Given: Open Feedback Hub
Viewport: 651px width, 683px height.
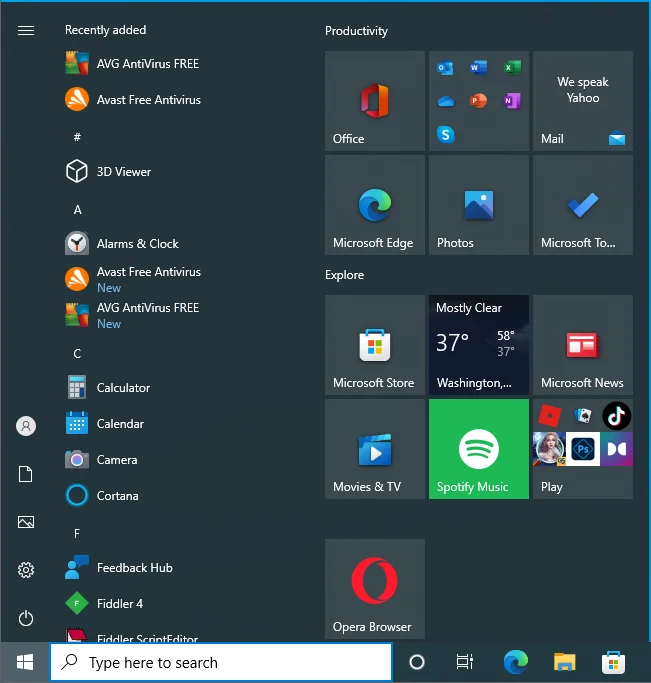Looking at the screenshot, I should (119, 568).
